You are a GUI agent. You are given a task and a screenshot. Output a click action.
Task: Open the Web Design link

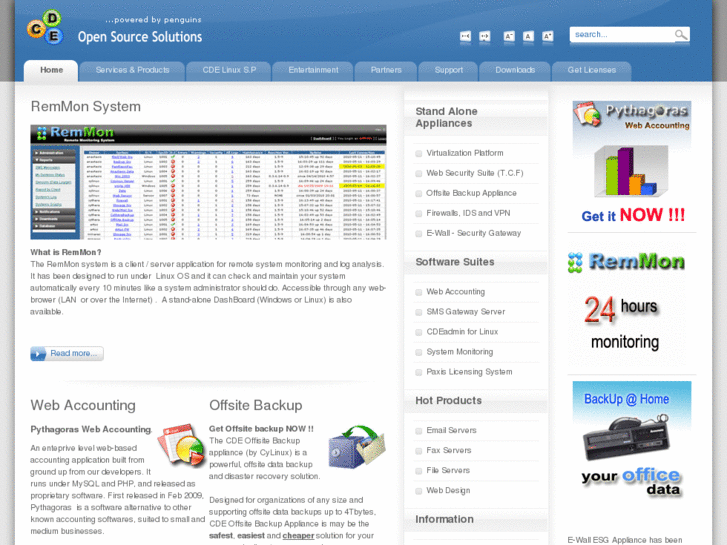[448, 490]
